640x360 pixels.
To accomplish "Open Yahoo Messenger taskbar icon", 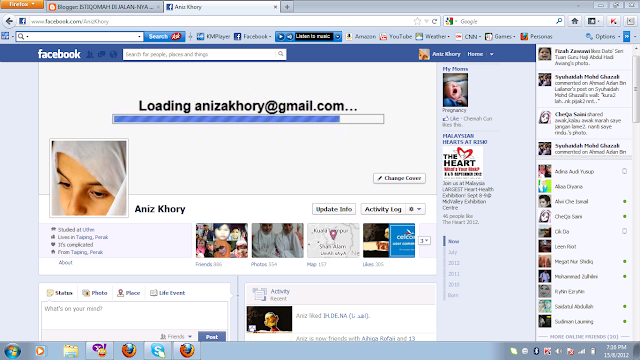I will coord(99,351).
